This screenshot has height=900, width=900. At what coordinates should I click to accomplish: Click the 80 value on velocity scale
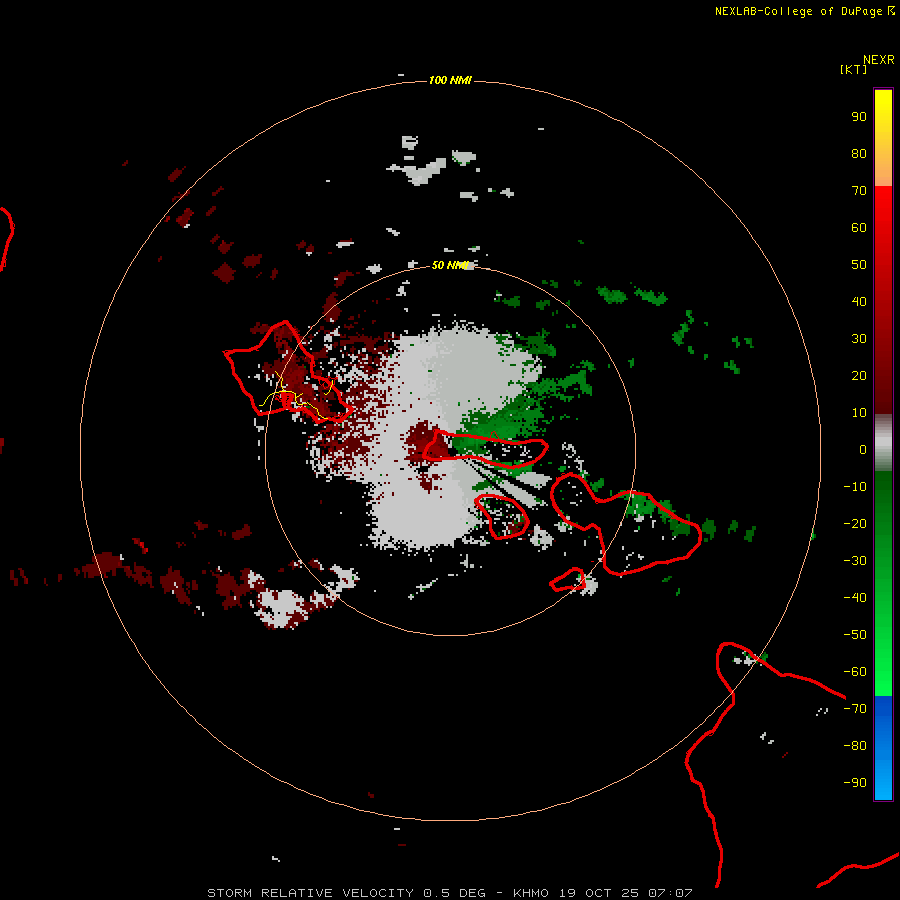(x=859, y=154)
